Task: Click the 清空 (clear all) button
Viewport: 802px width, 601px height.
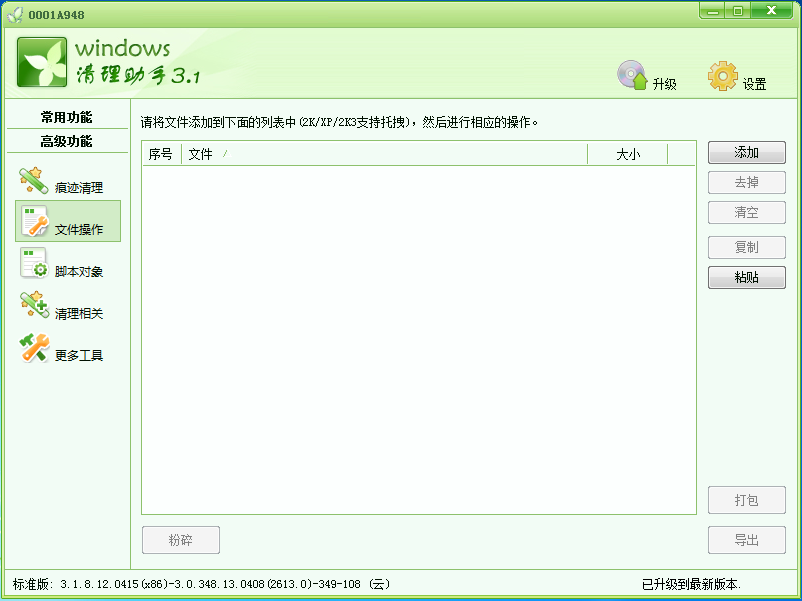Action: click(746, 212)
